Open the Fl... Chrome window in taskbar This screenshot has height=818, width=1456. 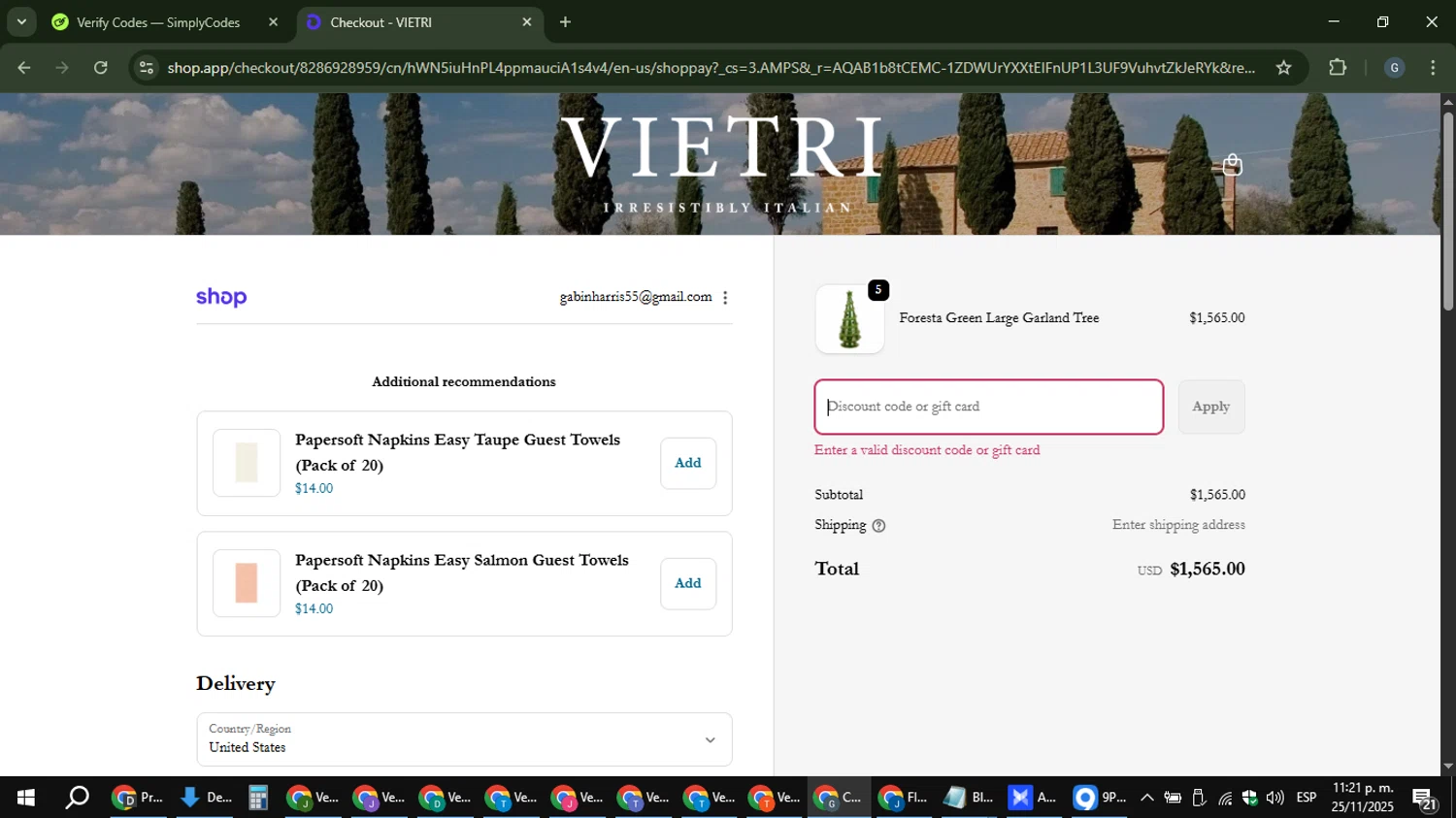903,798
